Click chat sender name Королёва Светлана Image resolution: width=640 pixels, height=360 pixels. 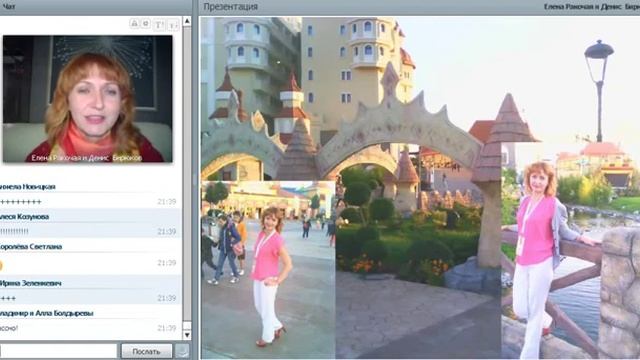tap(31, 247)
